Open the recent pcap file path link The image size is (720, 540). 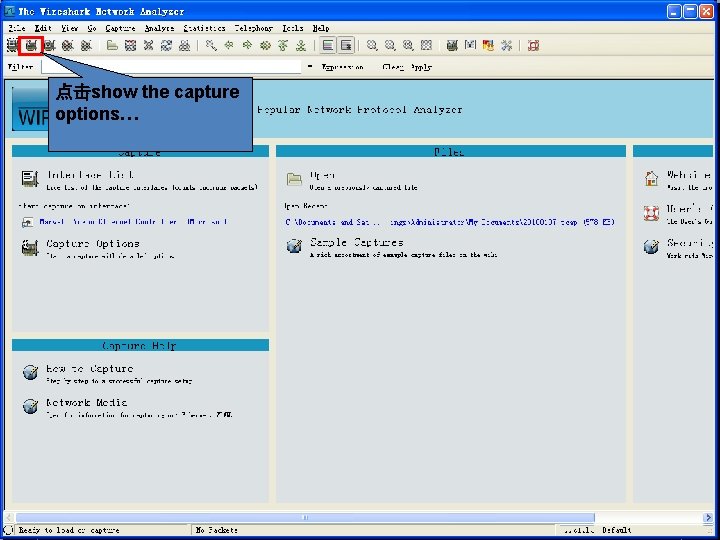pos(450,222)
